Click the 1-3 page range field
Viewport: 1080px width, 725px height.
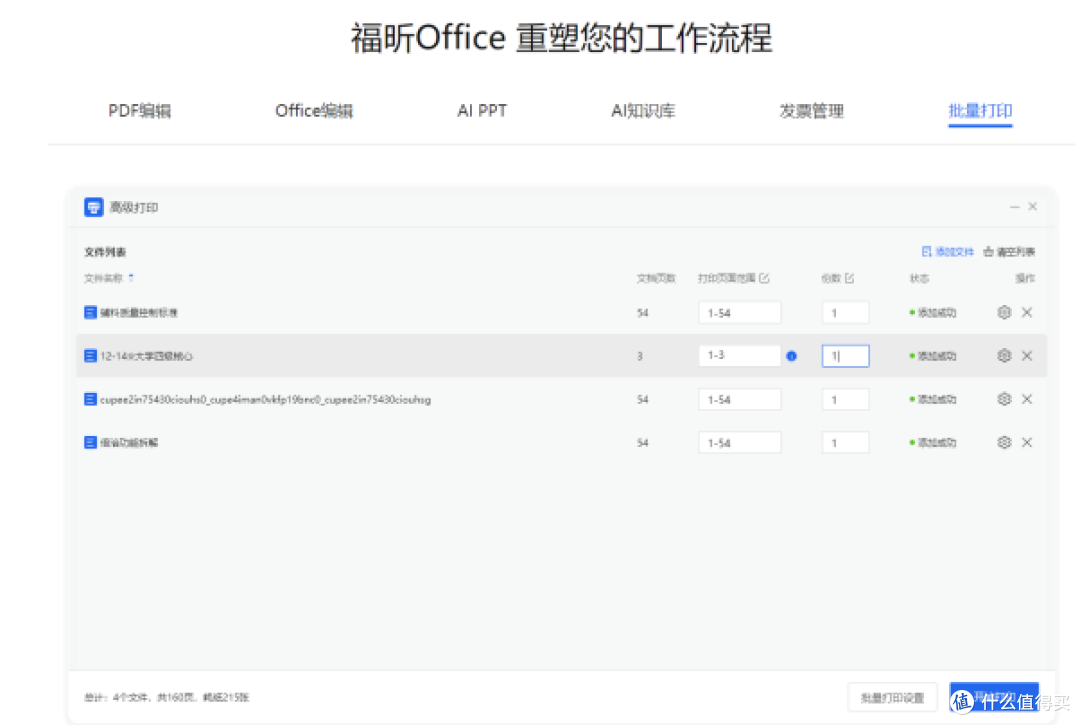(739, 356)
